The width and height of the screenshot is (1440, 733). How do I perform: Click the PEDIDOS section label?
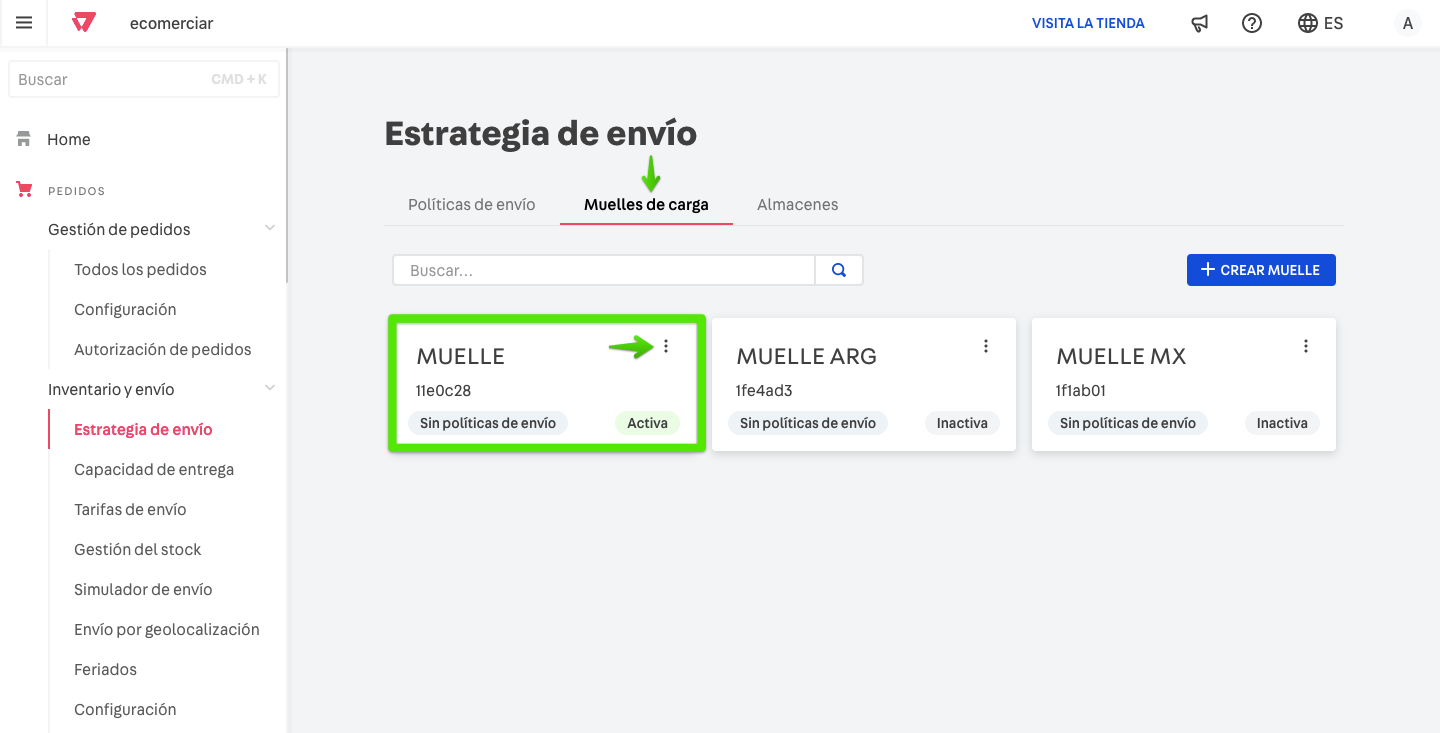76,190
